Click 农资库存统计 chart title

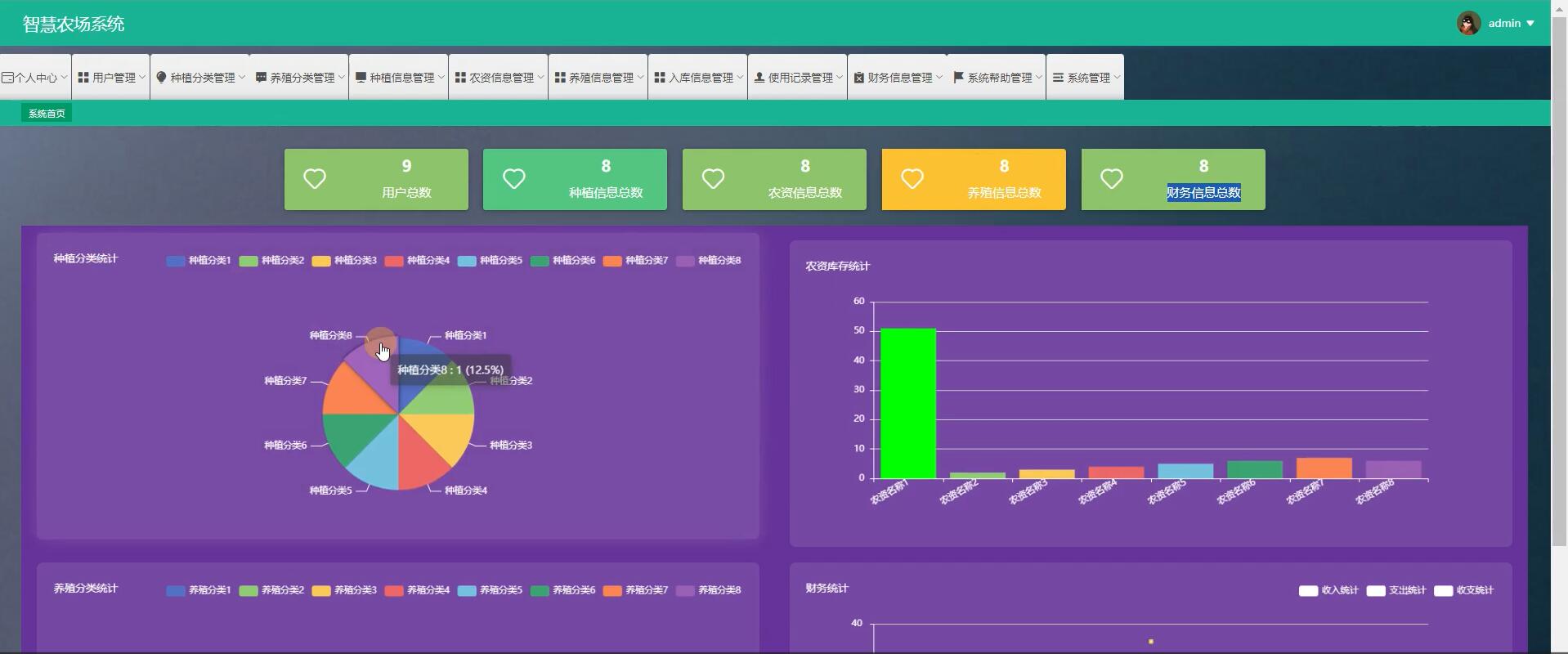pyautogui.click(x=838, y=266)
